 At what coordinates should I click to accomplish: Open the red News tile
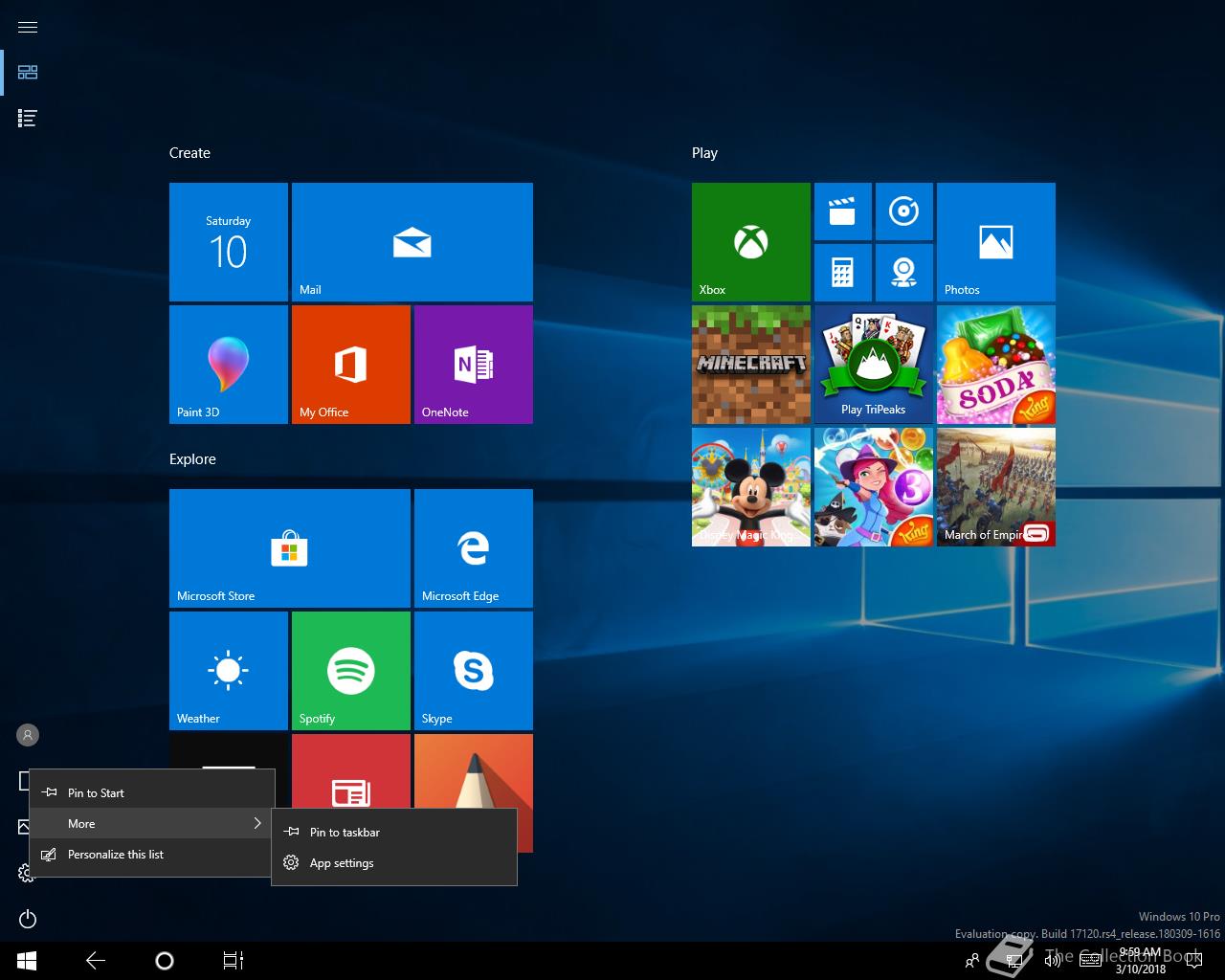click(351, 771)
